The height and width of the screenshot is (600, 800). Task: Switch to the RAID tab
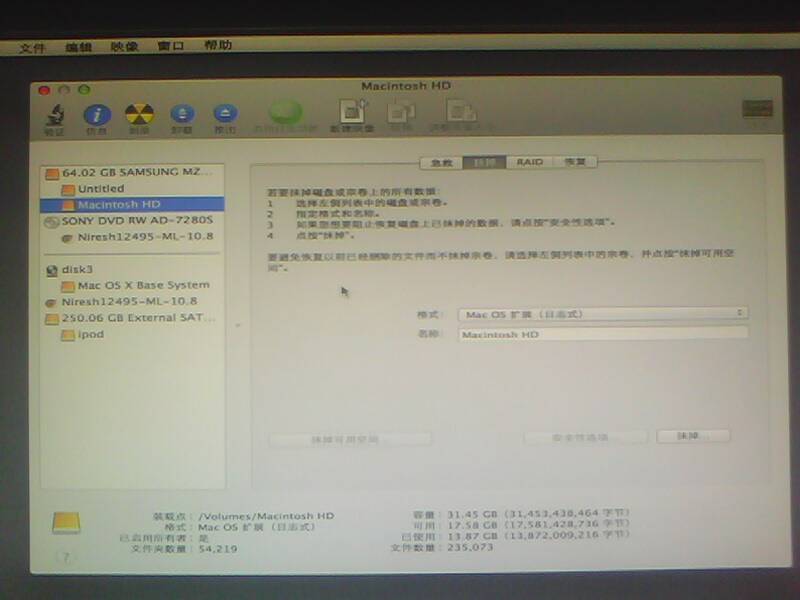529,161
